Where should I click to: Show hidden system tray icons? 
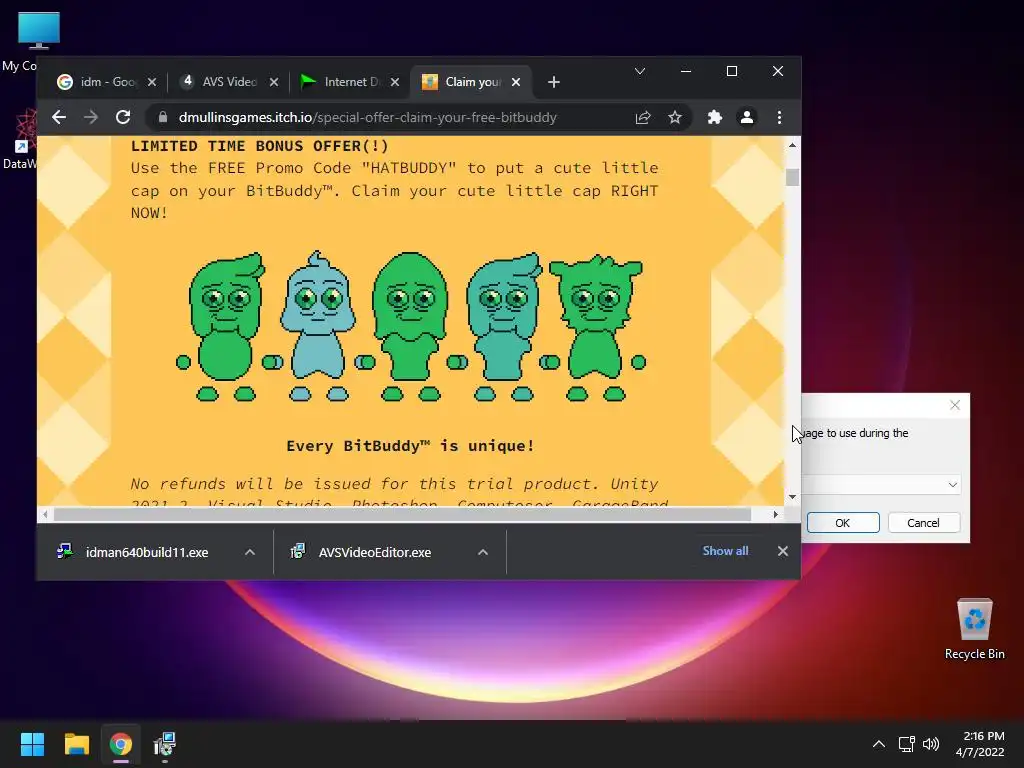tap(879, 744)
